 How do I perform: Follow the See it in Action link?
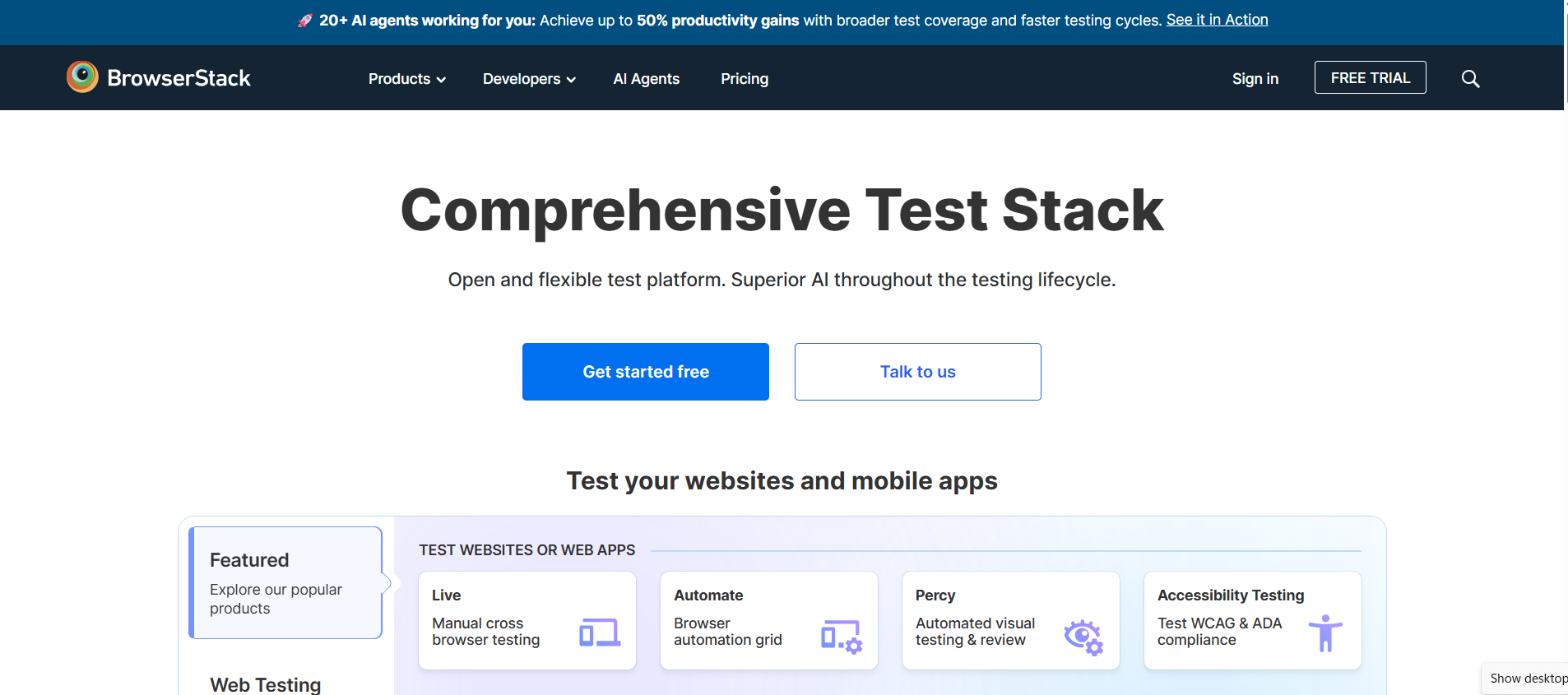click(1217, 20)
